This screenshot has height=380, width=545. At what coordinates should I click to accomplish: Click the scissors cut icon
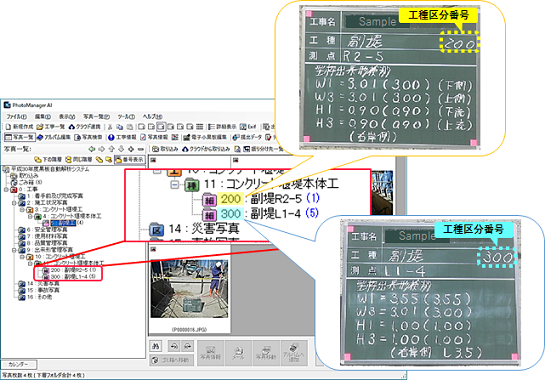tap(110, 127)
